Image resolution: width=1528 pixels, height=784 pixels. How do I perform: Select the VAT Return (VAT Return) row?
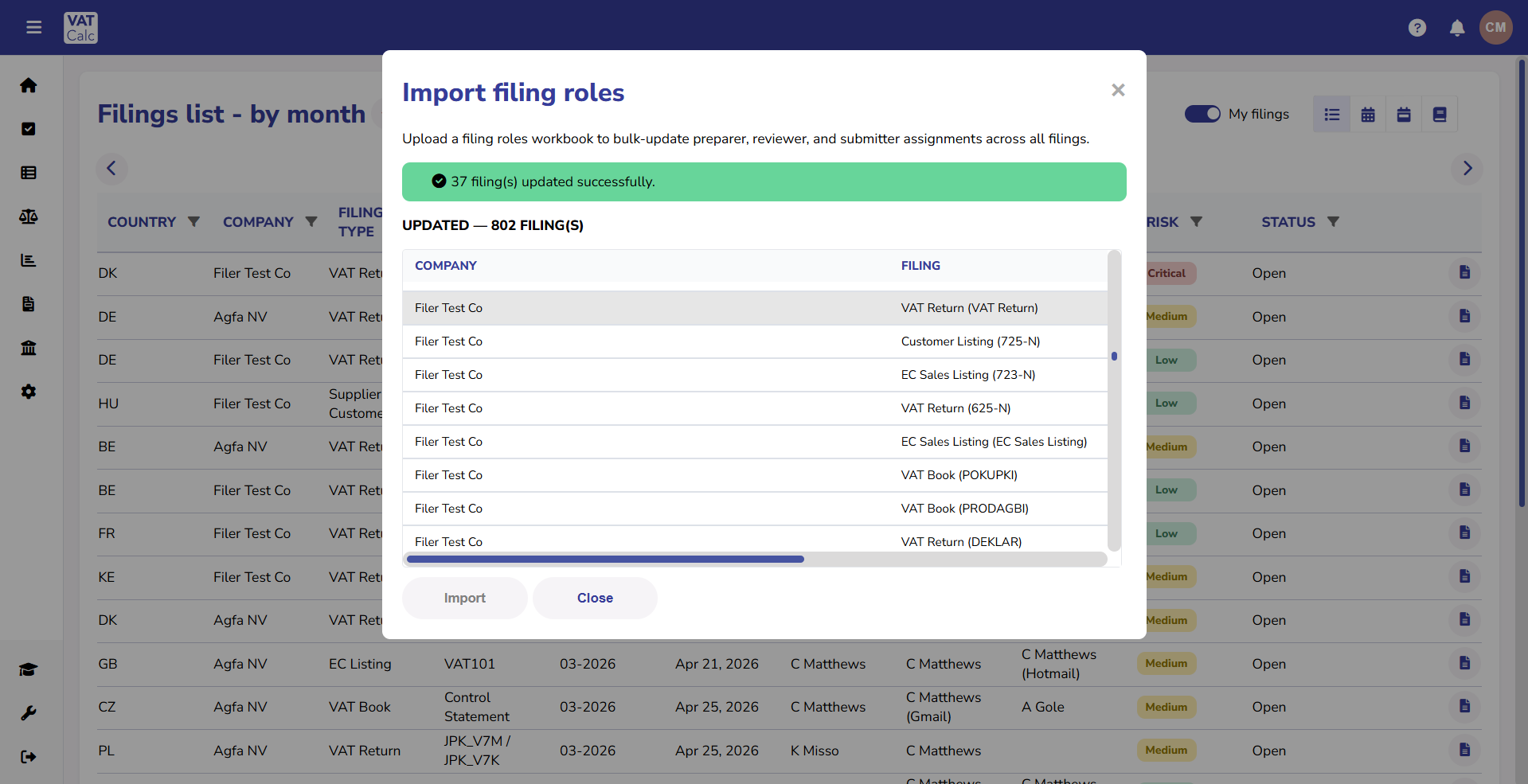point(755,308)
